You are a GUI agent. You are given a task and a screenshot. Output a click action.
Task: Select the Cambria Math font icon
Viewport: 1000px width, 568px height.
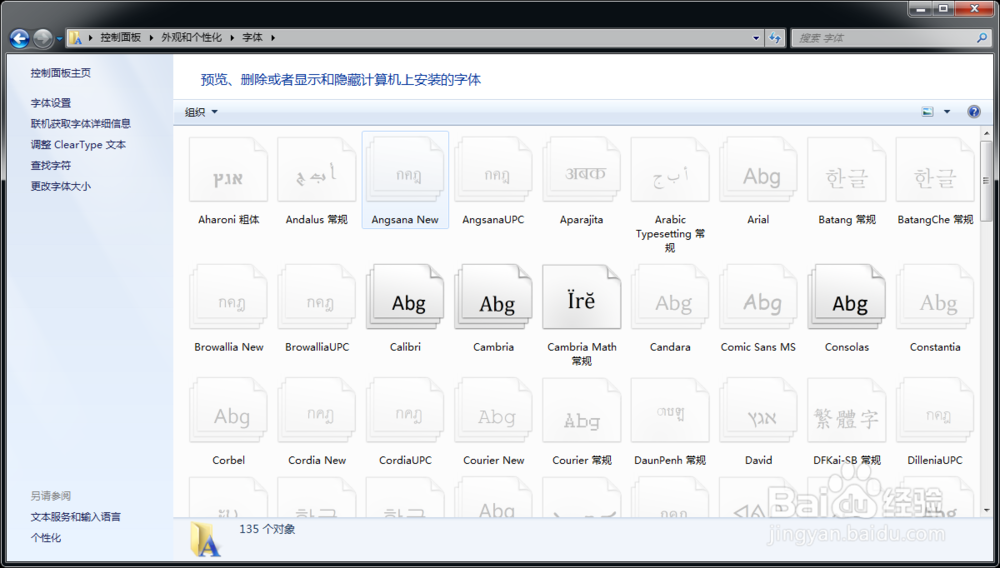click(582, 298)
